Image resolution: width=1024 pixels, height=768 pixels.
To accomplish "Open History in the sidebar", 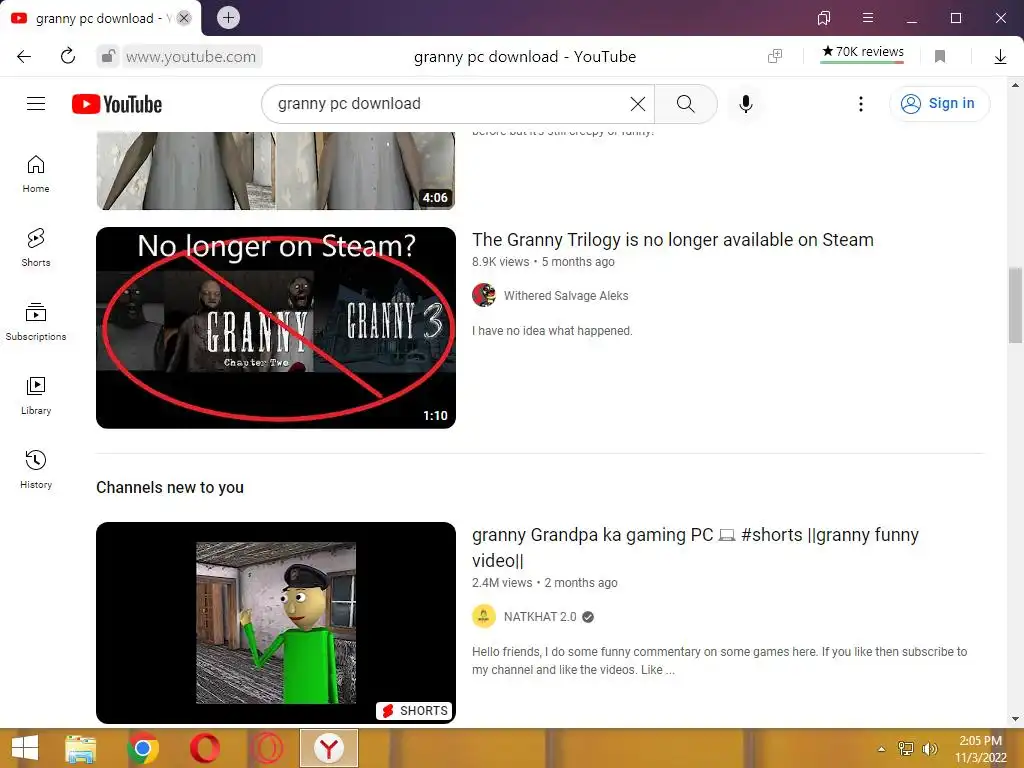I will click(x=36, y=470).
